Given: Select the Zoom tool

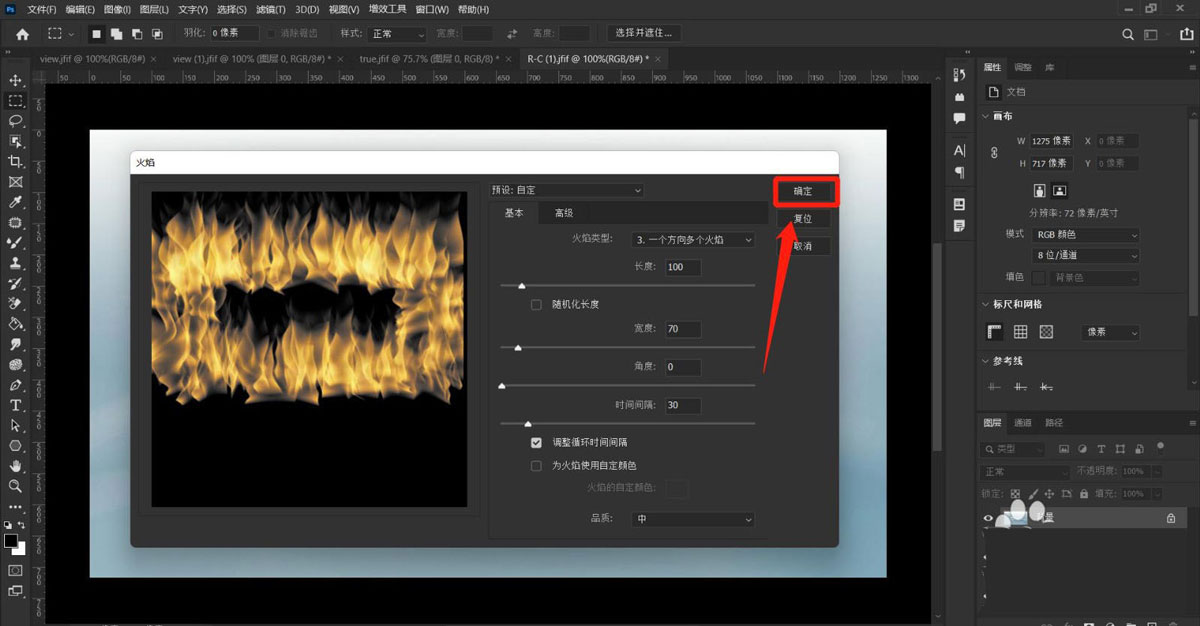Looking at the screenshot, I should pos(14,486).
